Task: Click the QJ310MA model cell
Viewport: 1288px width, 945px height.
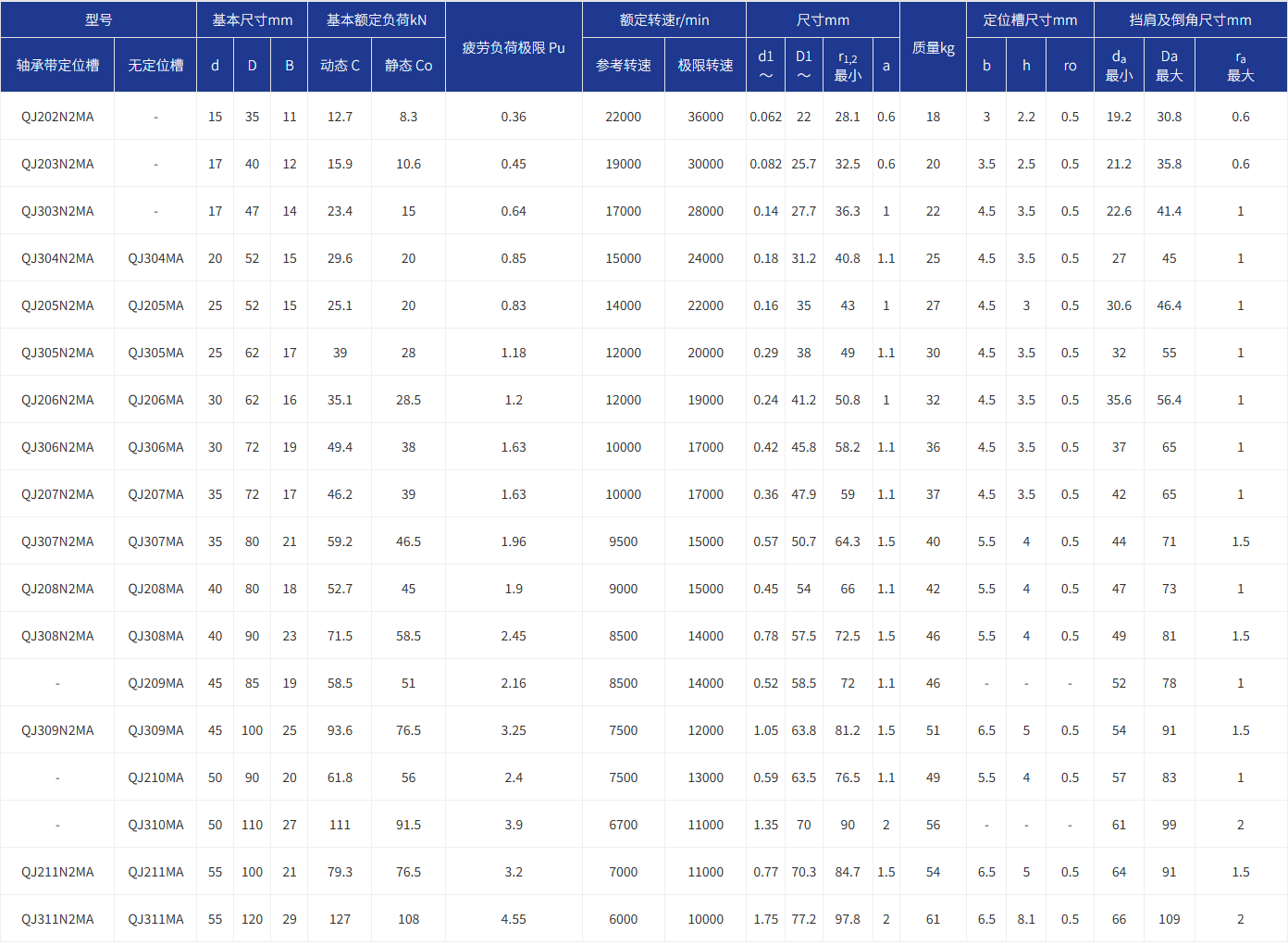Action: pyautogui.click(x=155, y=825)
